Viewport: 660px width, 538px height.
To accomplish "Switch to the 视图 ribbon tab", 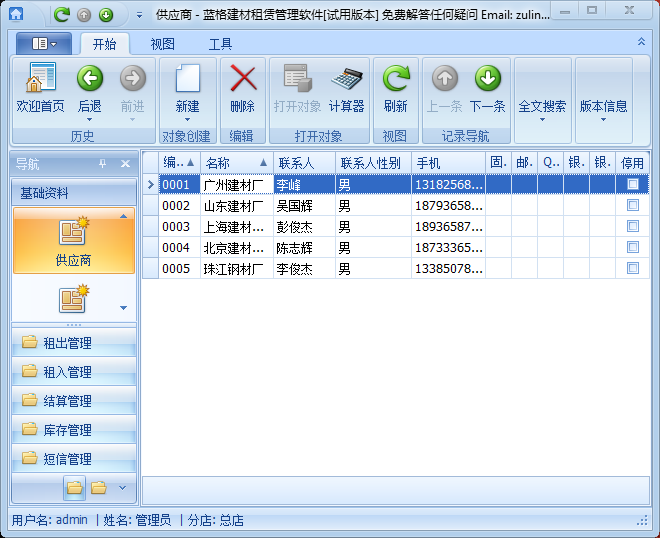I will coord(162,44).
